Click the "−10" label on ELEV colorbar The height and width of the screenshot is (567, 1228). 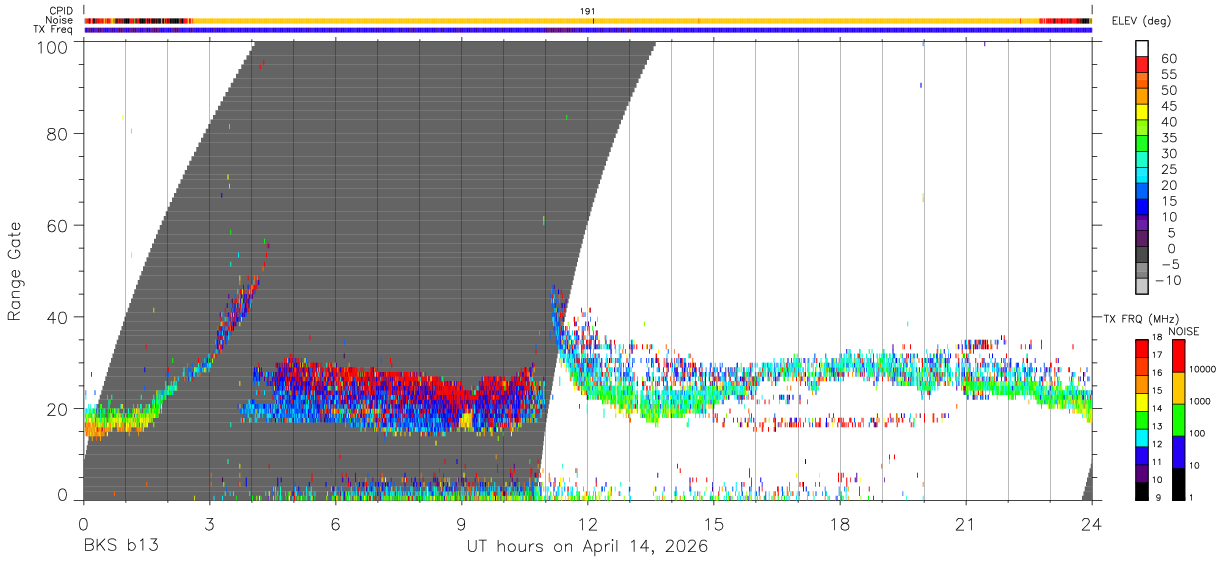1170,281
